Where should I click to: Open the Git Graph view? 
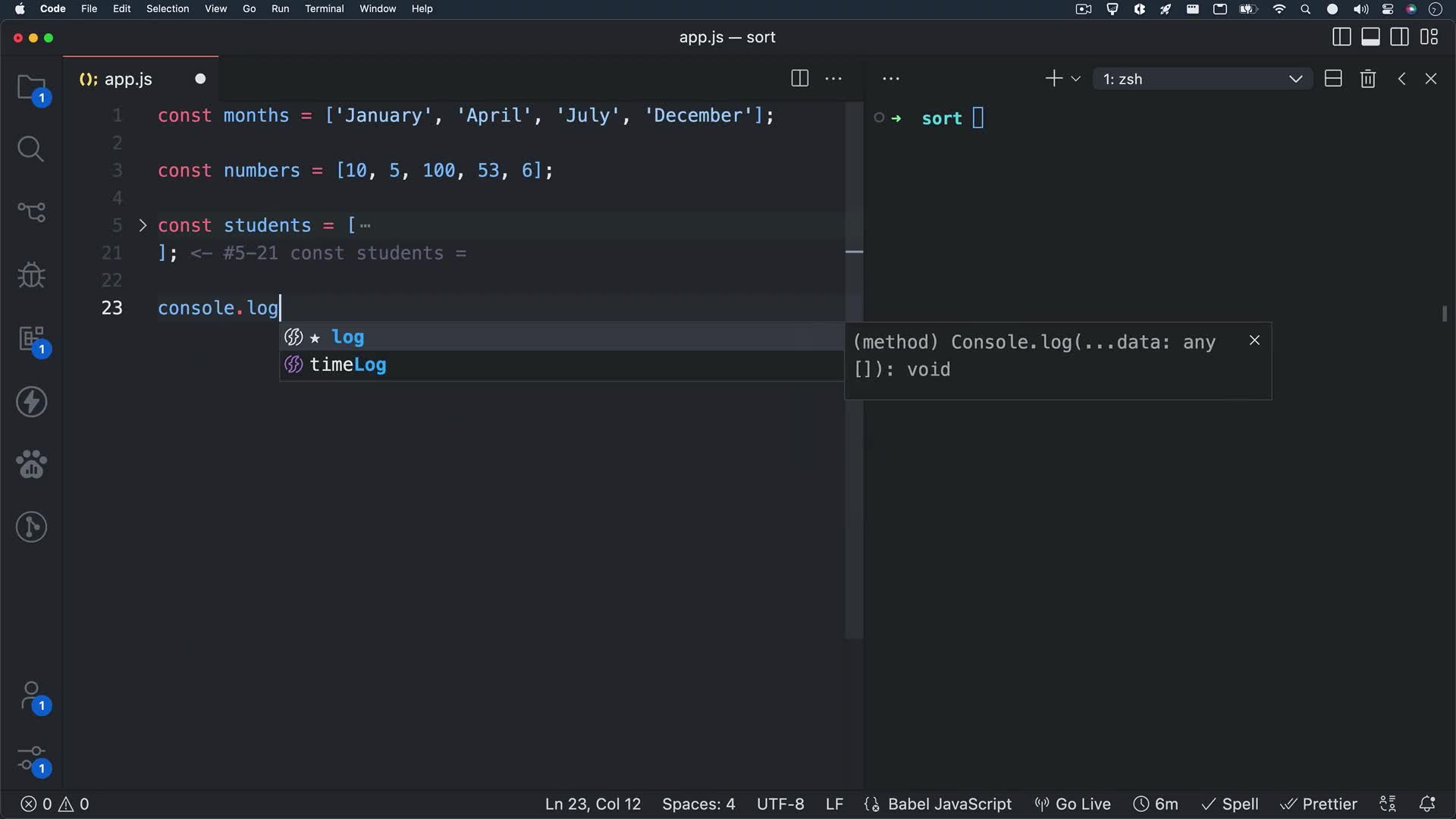click(32, 526)
